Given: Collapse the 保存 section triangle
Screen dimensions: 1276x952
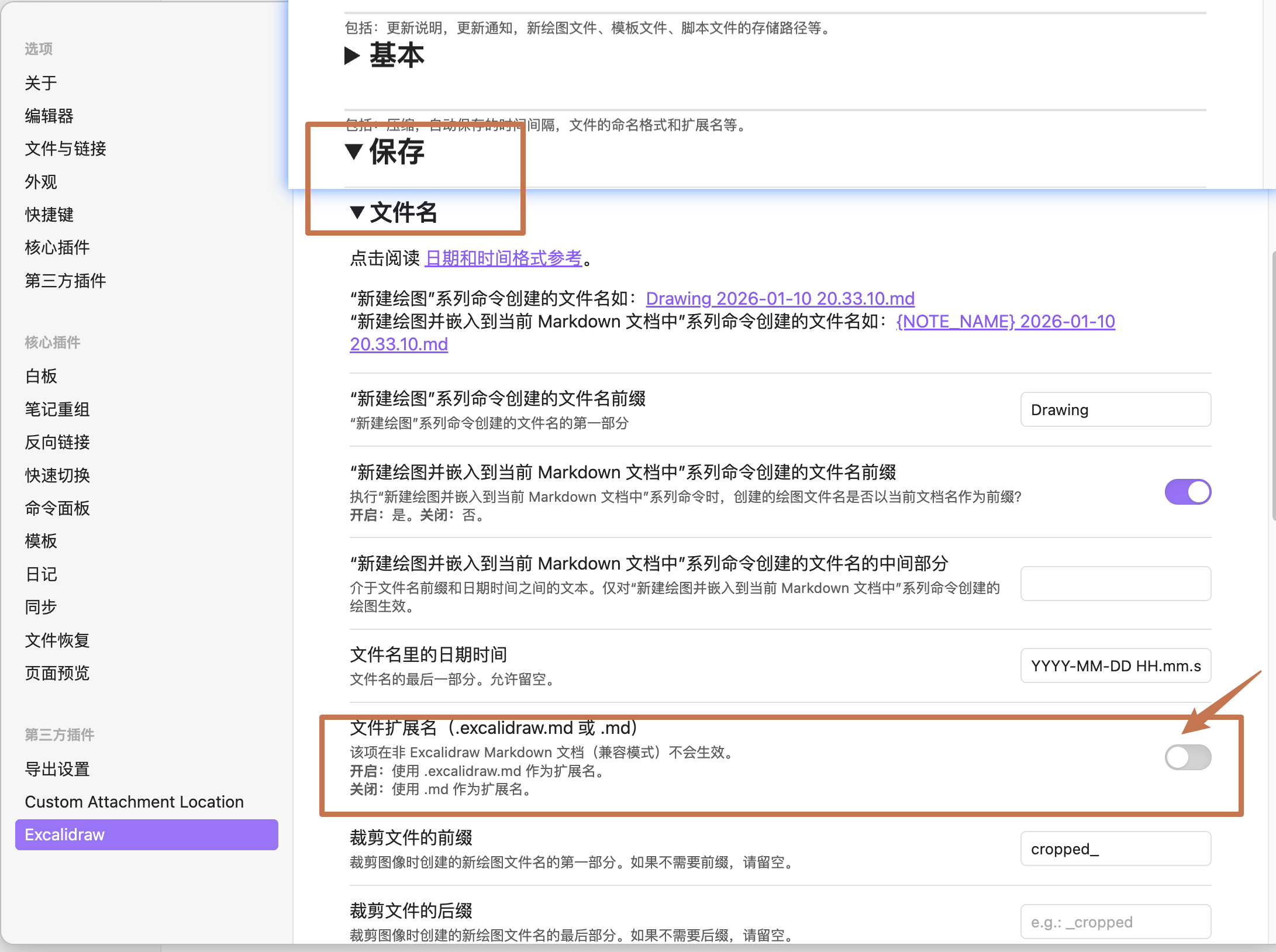Looking at the screenshot, I should (353, 151).
